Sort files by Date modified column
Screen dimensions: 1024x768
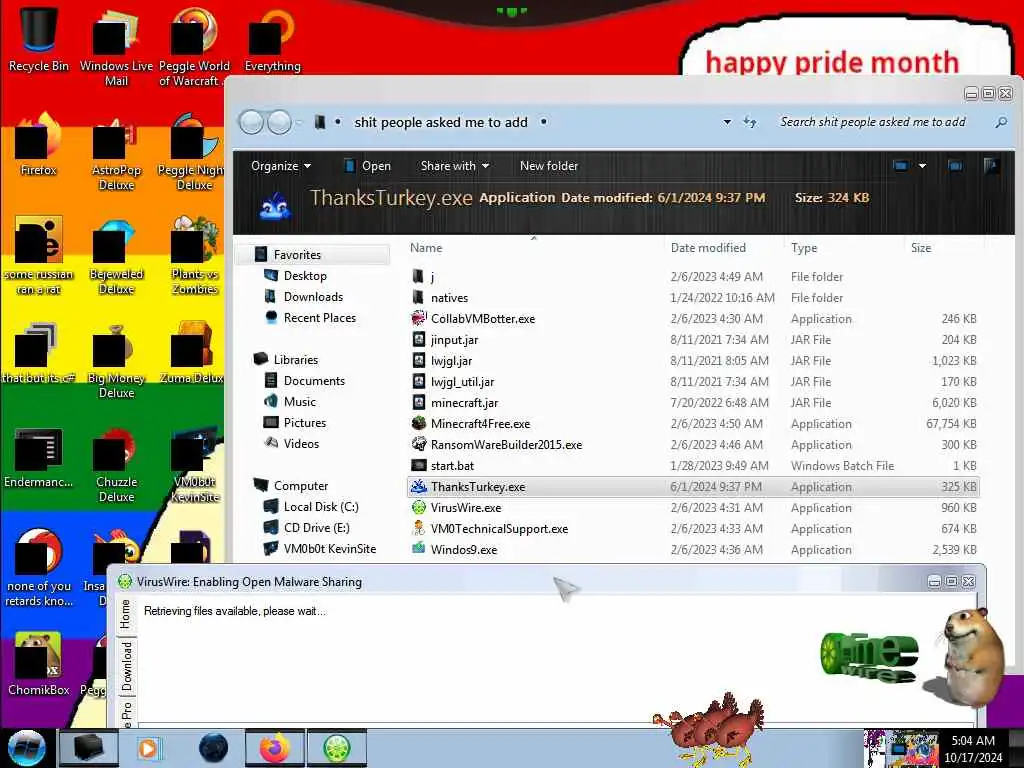click(708, 248)
